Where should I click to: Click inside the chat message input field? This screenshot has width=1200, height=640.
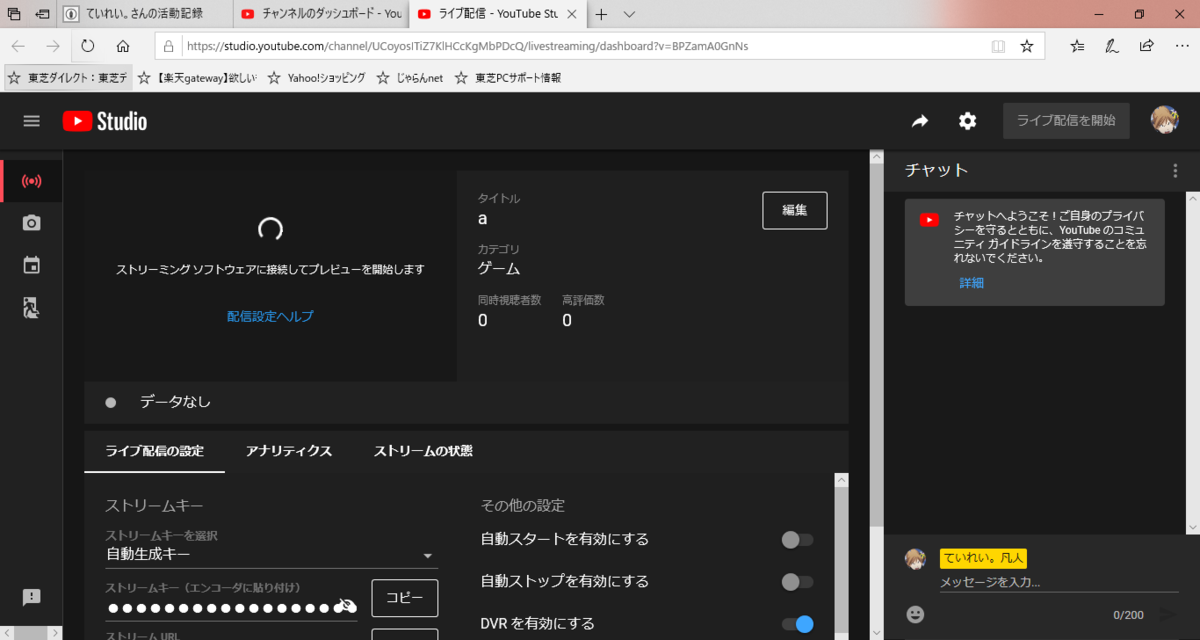tap(1030, 581)
